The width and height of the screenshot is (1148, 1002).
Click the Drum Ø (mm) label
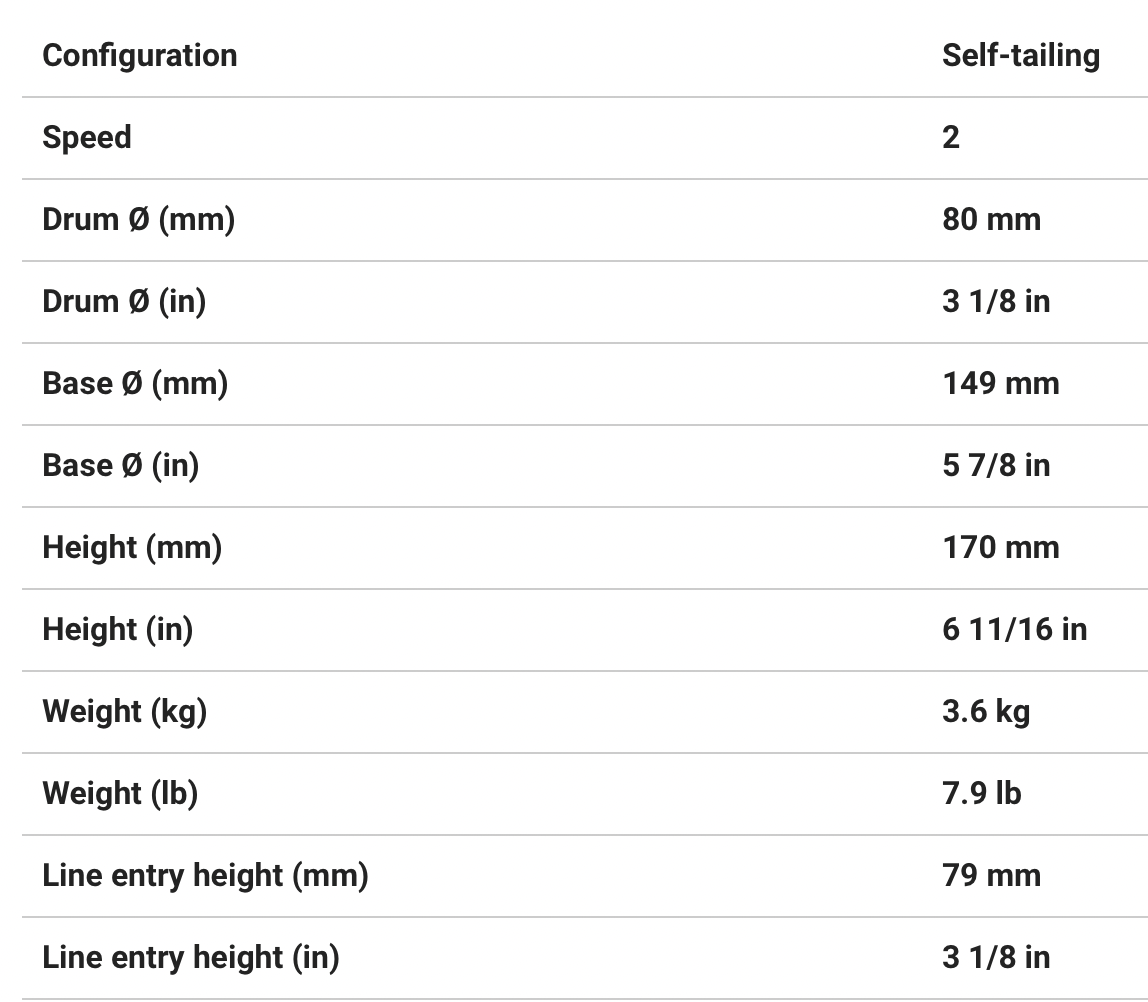[x=138, y=219]
